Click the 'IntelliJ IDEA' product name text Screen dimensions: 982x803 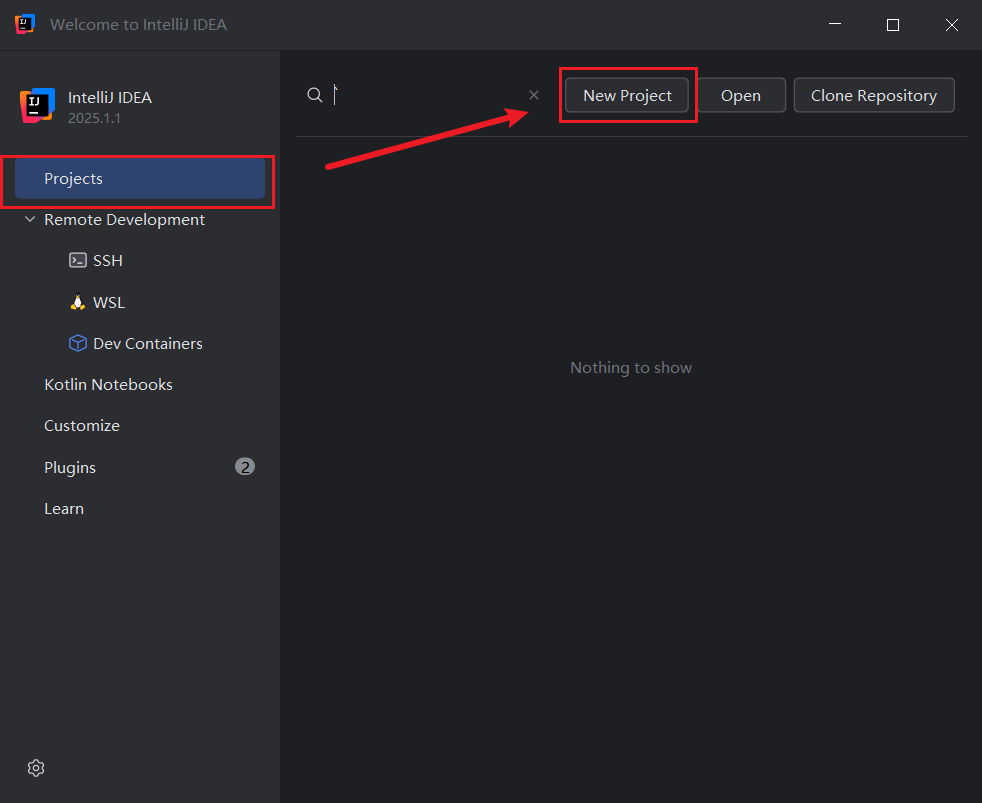[x=110, y=98]
